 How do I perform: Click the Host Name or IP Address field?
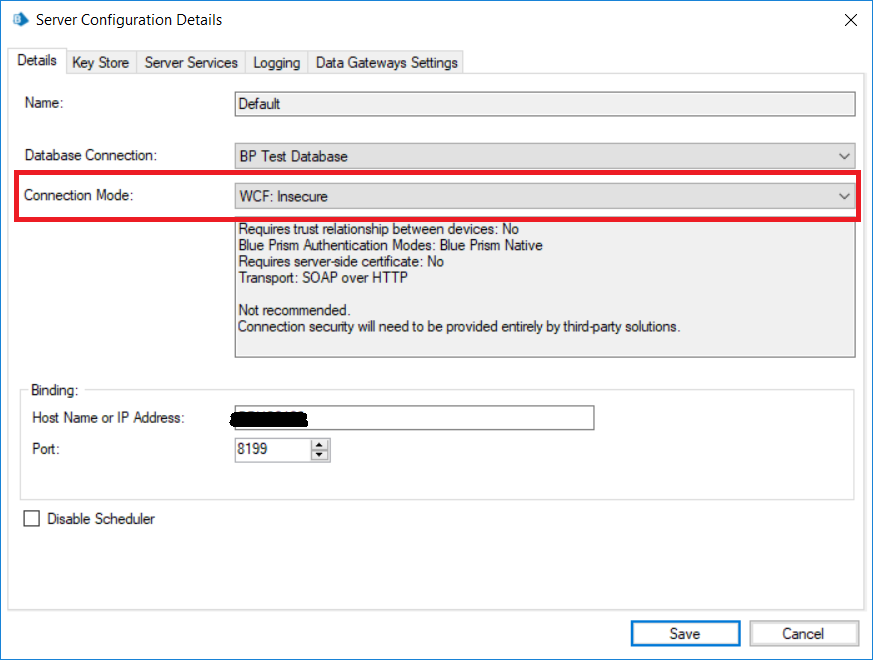pyautogui.click(x=412, y=418)
